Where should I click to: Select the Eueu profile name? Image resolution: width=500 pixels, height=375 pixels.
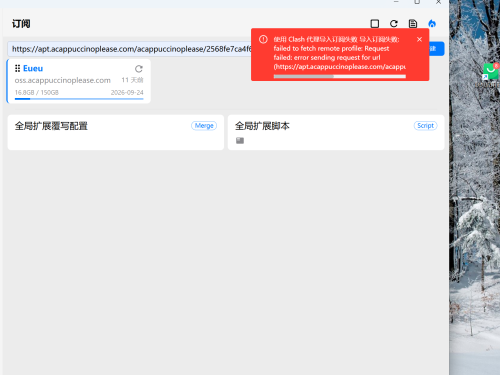(x=33, y=68)
